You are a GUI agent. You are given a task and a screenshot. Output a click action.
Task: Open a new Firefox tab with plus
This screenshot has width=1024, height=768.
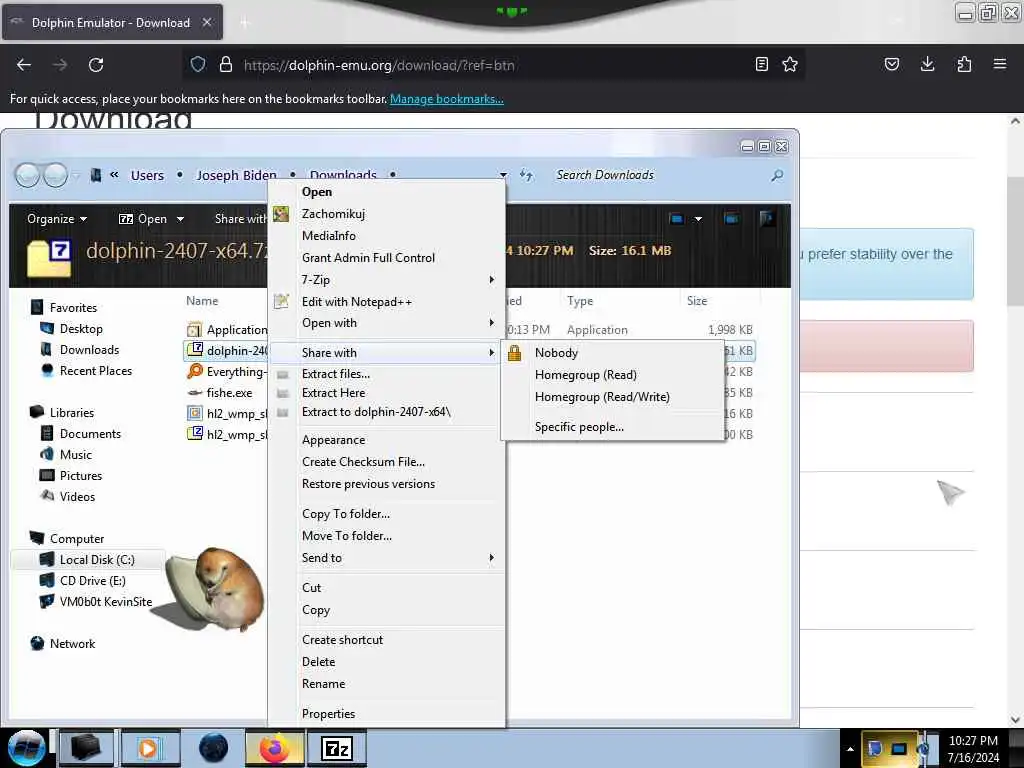[x=245, y=23]
